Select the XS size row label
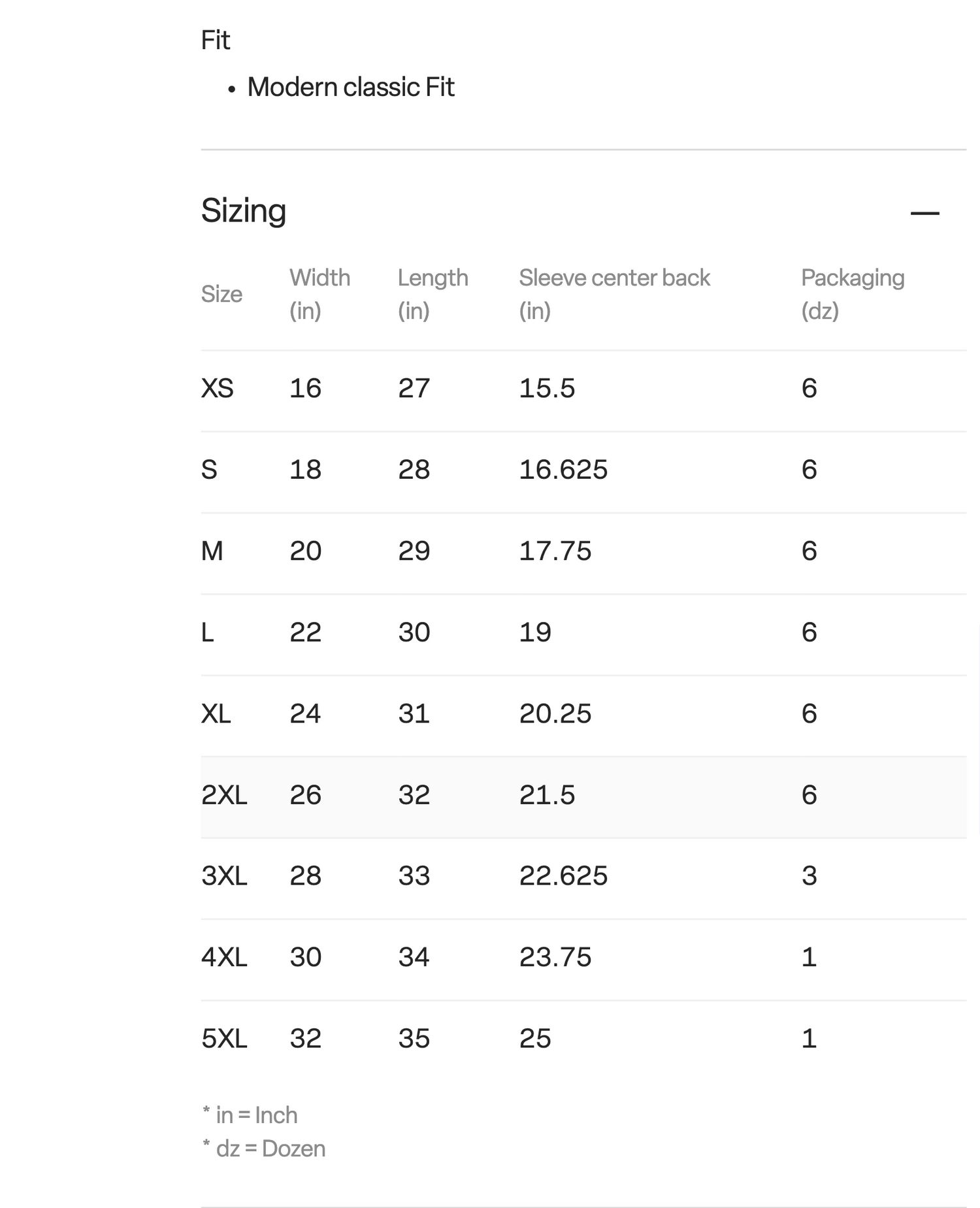Image resolution: width=980 pixels, height=1208 pixels. 217,389
